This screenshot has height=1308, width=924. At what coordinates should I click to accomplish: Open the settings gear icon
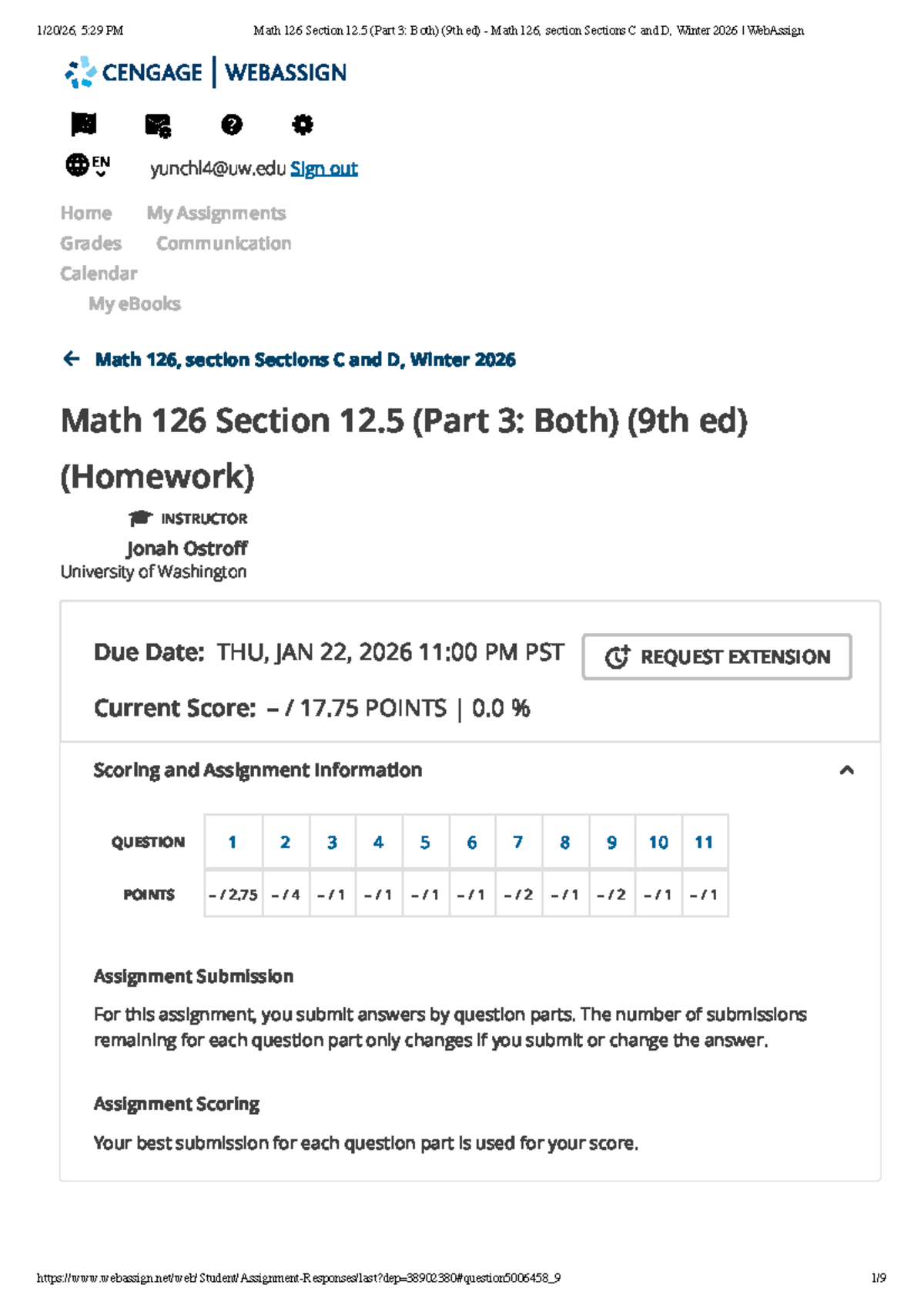click(302, 125)
